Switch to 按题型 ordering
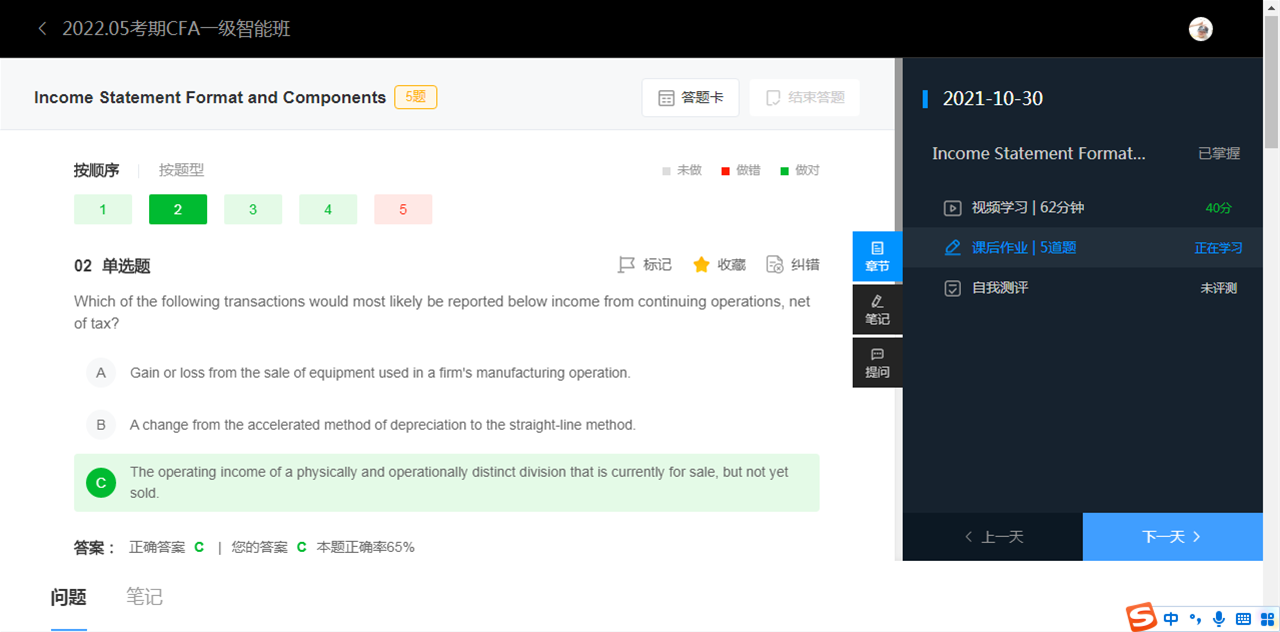Viewport: 1280px width, 632px height. [181, 170]
